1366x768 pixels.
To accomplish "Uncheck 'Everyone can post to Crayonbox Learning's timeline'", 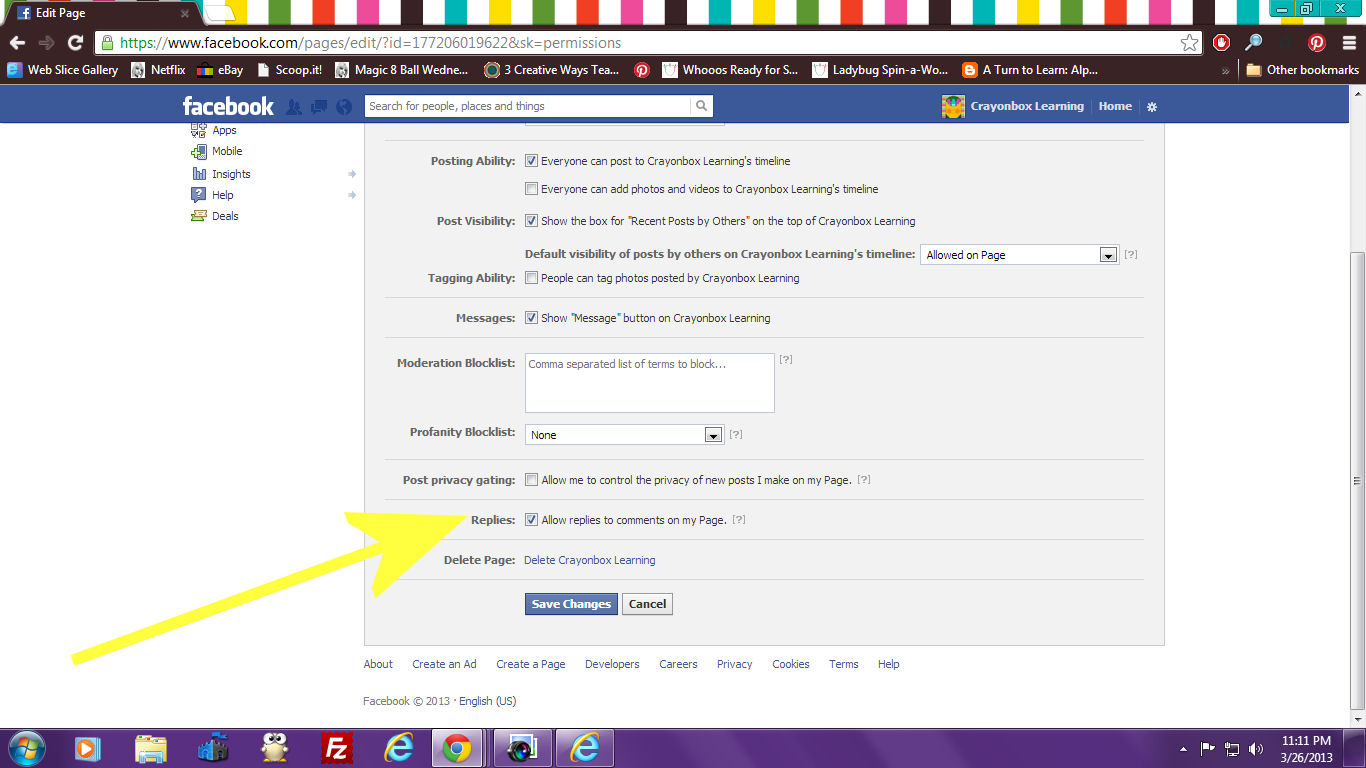I will point(532,161).
